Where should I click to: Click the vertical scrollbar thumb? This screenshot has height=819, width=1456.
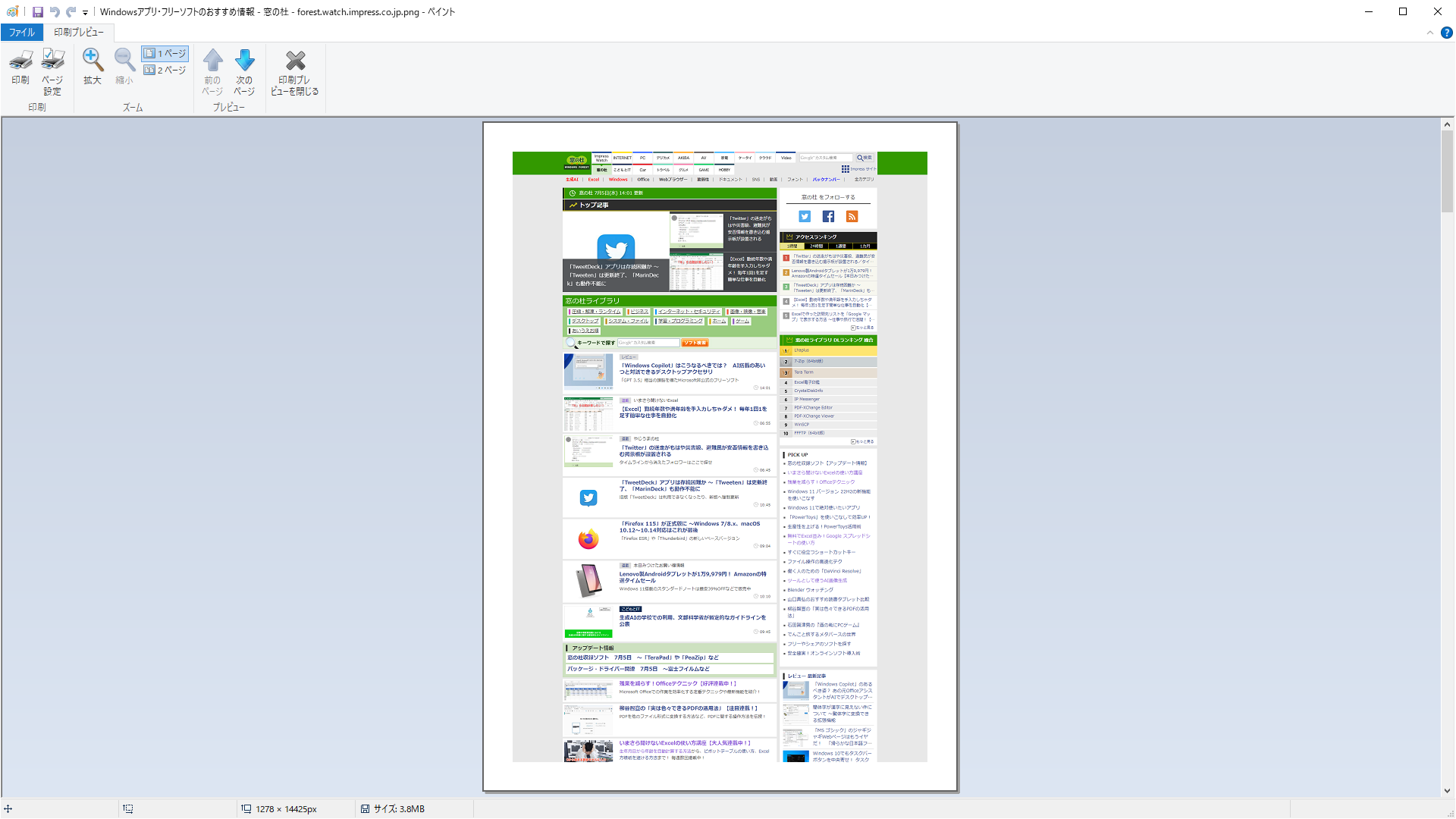(1447, 171)
